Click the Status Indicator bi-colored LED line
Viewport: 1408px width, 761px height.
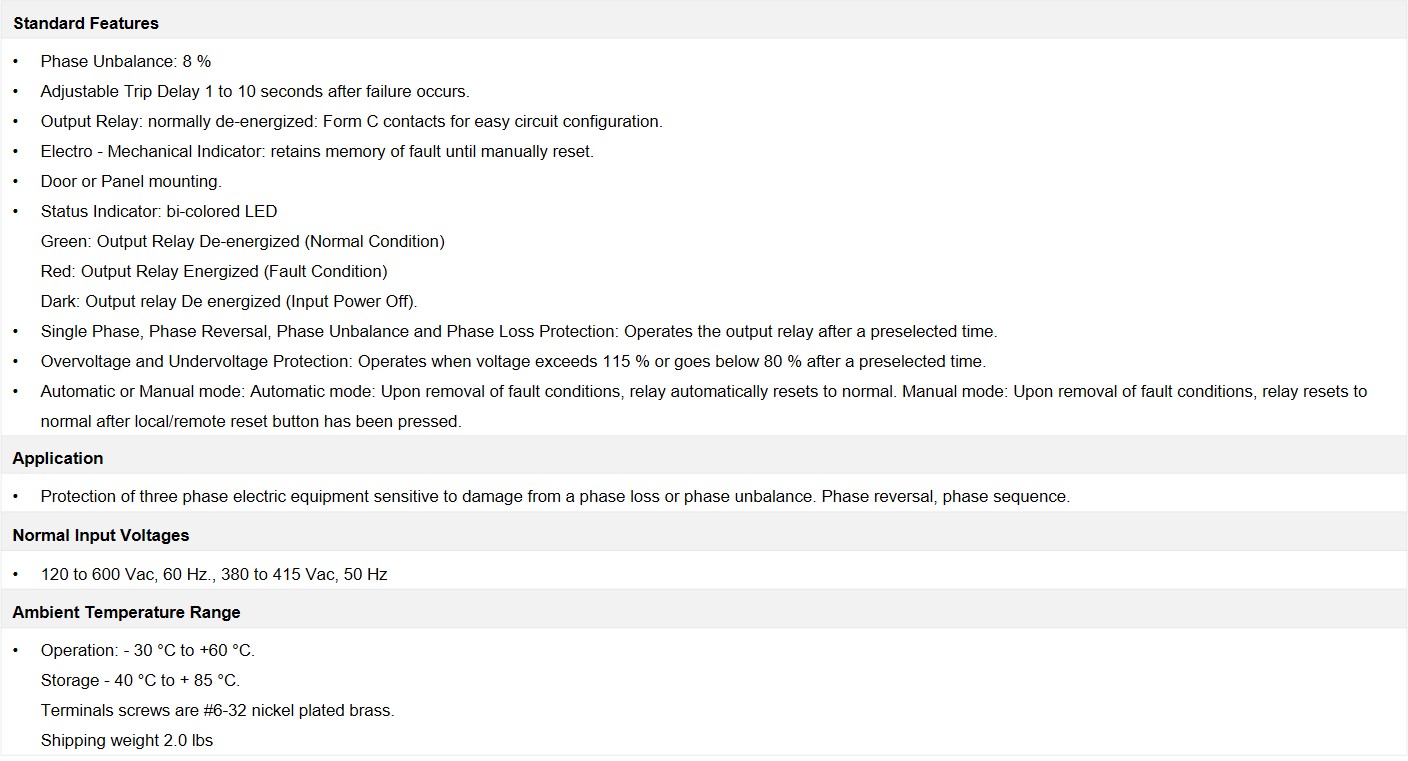pyautogui.click(x=159, y=211)
